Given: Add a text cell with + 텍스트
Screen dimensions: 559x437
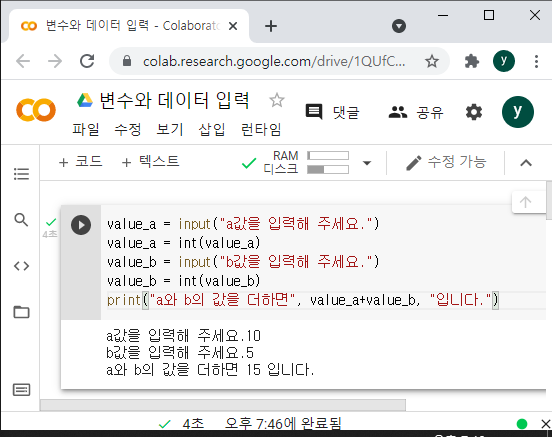Looking at the screenshot, I should click(x=150, y=162).
